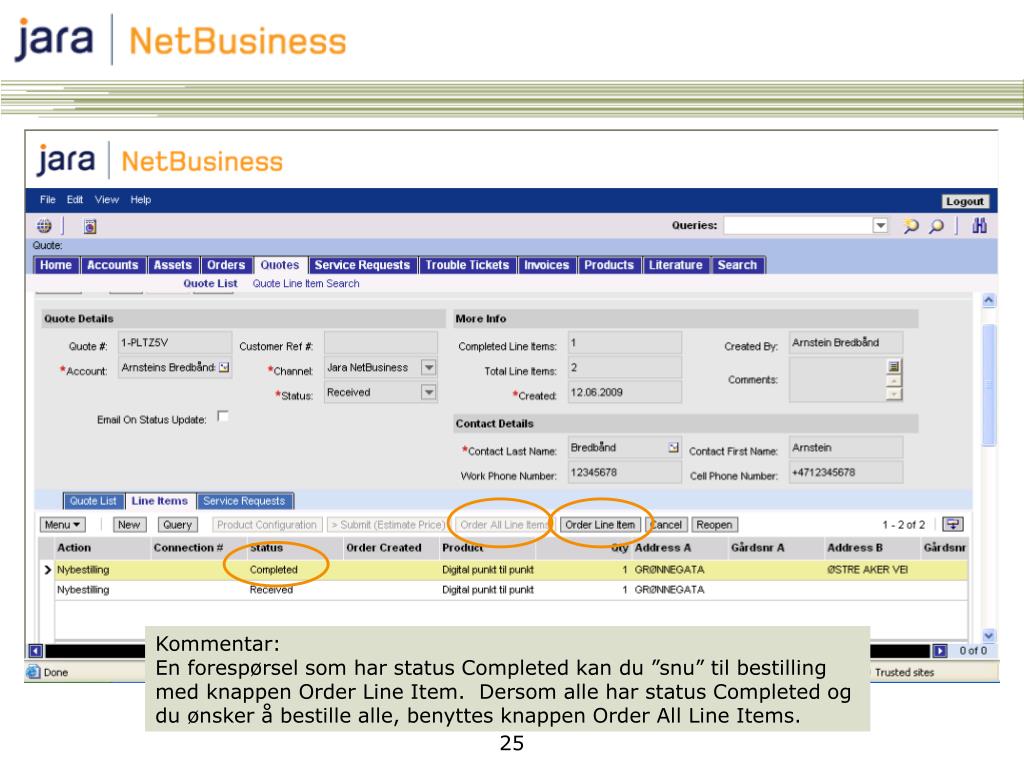This screenshot has width=1024, height=768.
Task: Click the Query button
Action: 177,524
